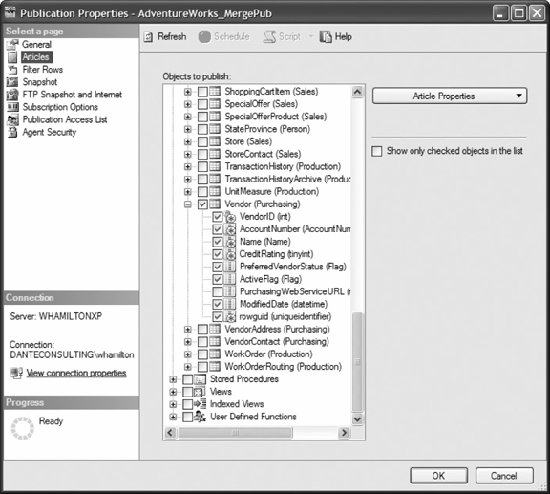Expand the VendorContact (Purchasing) node

click(x=188, y=342)
